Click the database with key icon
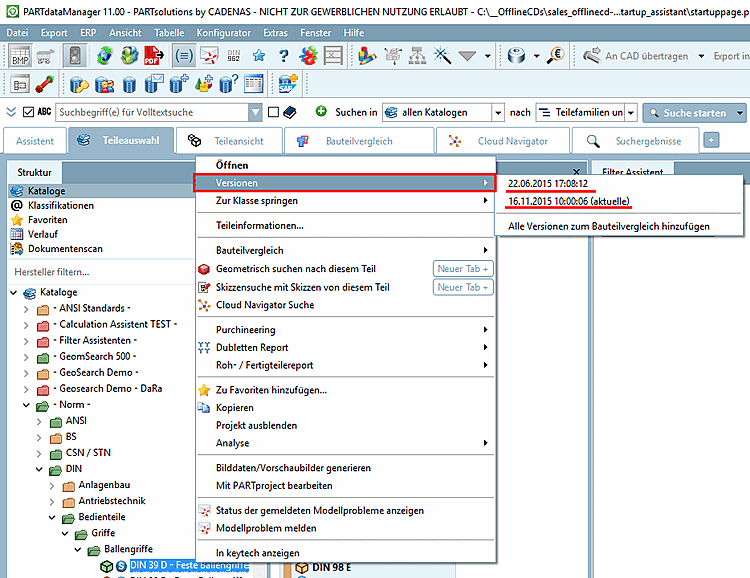The width and height of the screenshot is (750, 578). (79, 85)
